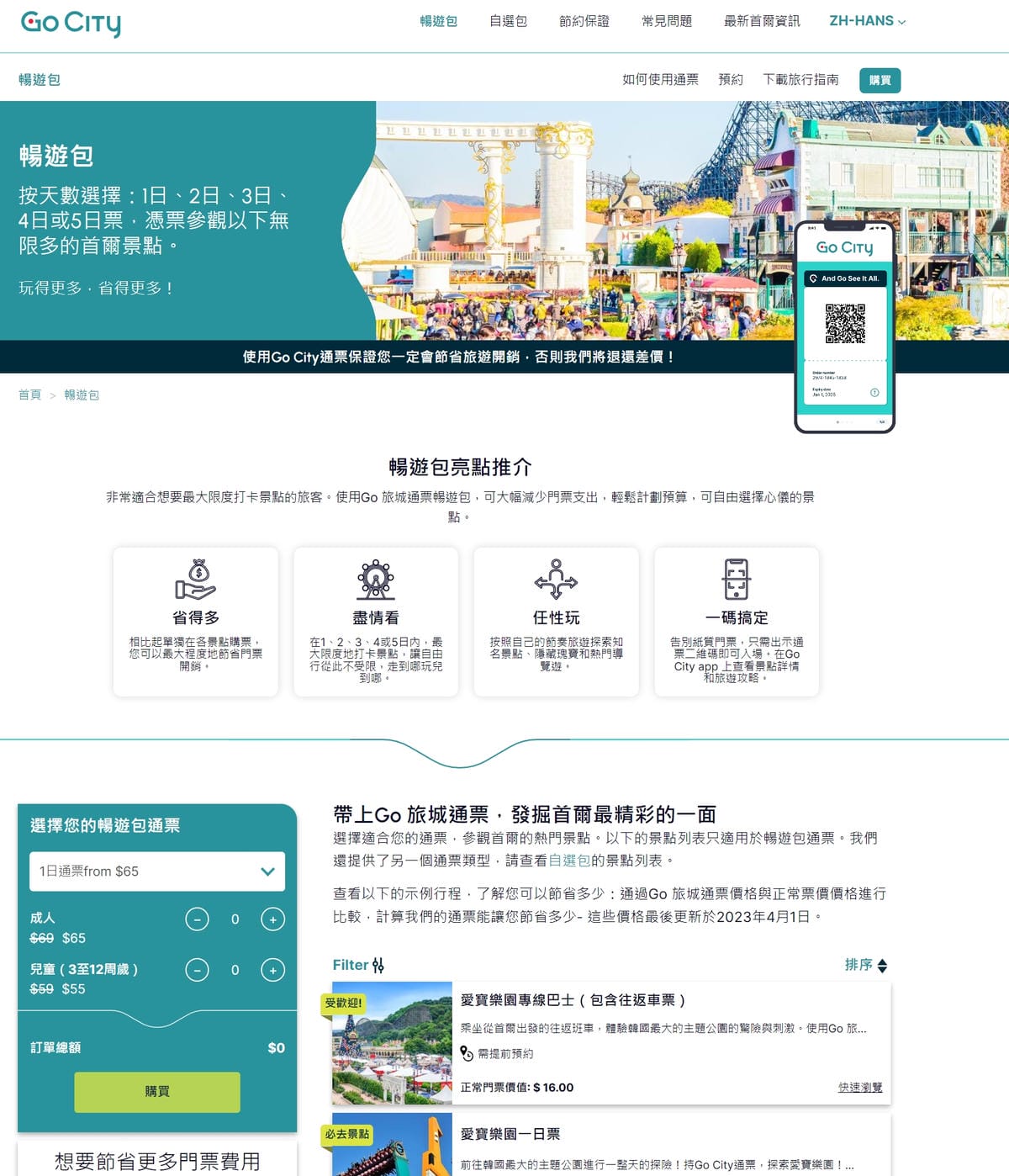Click the 受歡迎! badge on bus card
The image size is (1009, 1176).
pos(343,1003)
